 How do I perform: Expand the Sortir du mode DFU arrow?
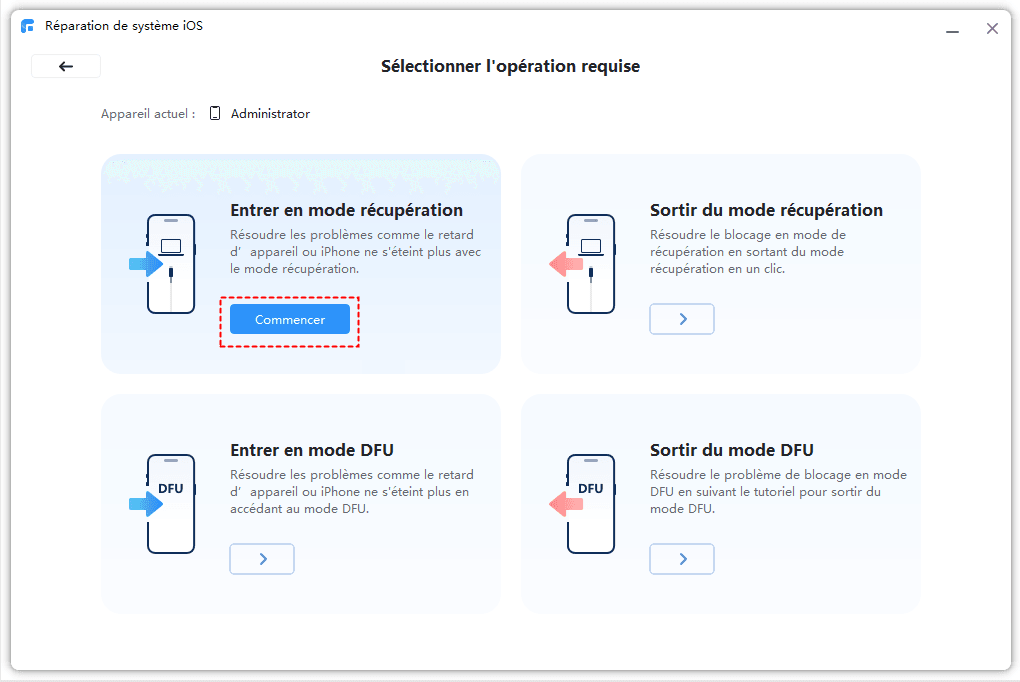(682, 559)
